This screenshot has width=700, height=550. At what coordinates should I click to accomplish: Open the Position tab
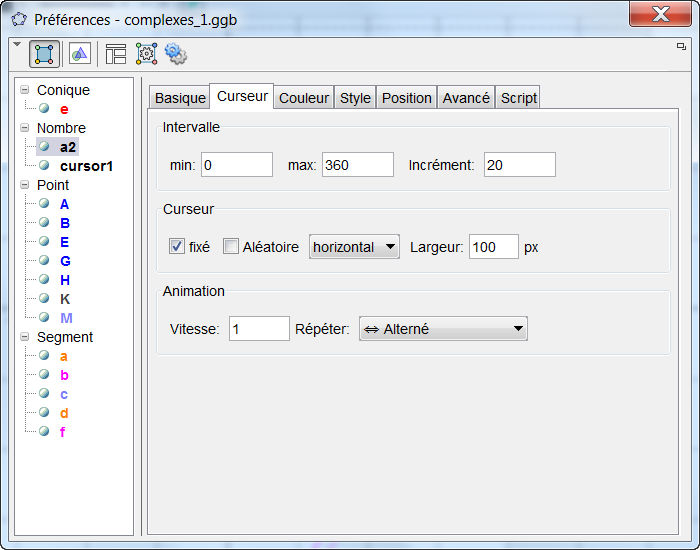pyautogui.click(x=406, y=97)
